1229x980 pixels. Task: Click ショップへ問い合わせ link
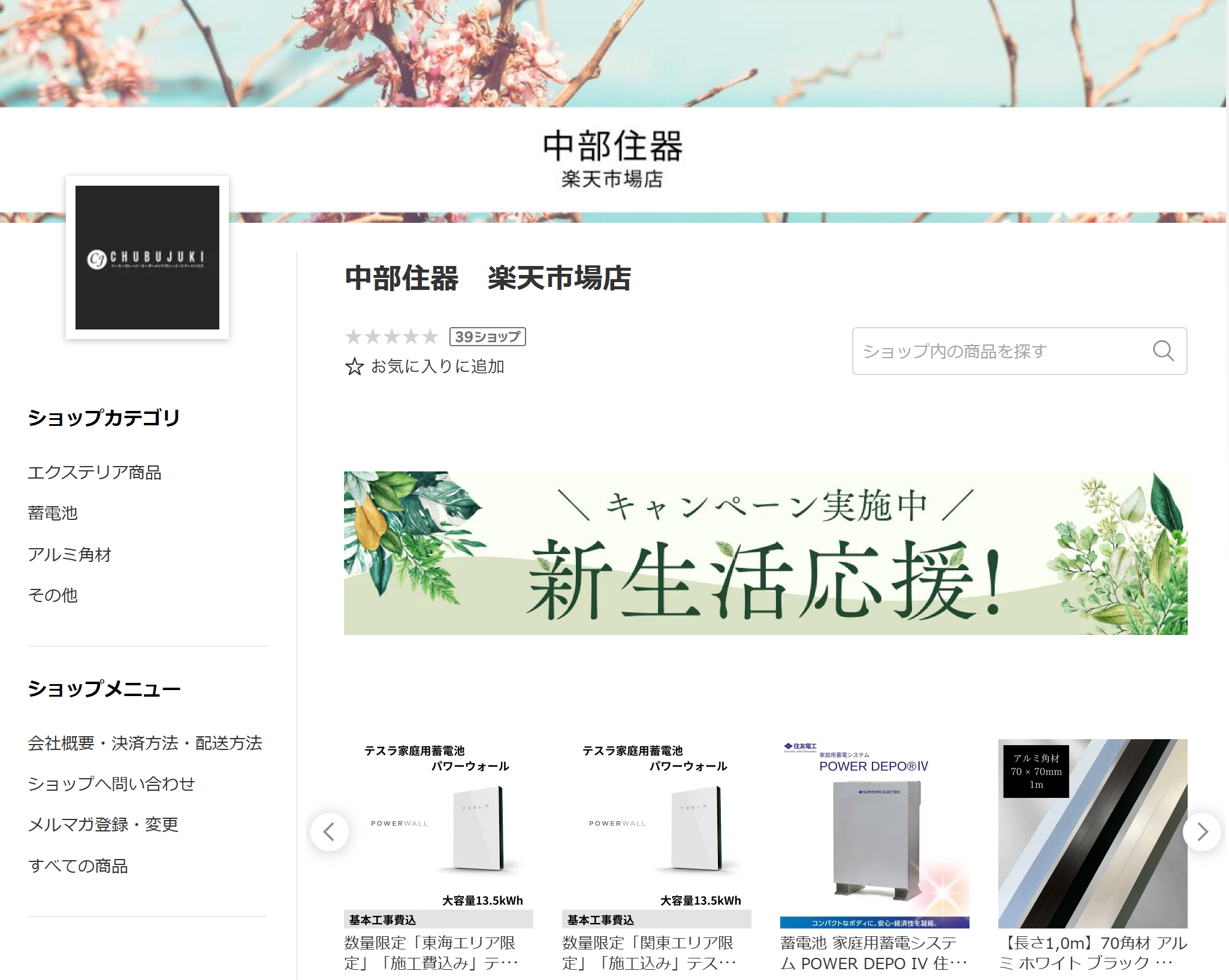(x=111, y=784)
